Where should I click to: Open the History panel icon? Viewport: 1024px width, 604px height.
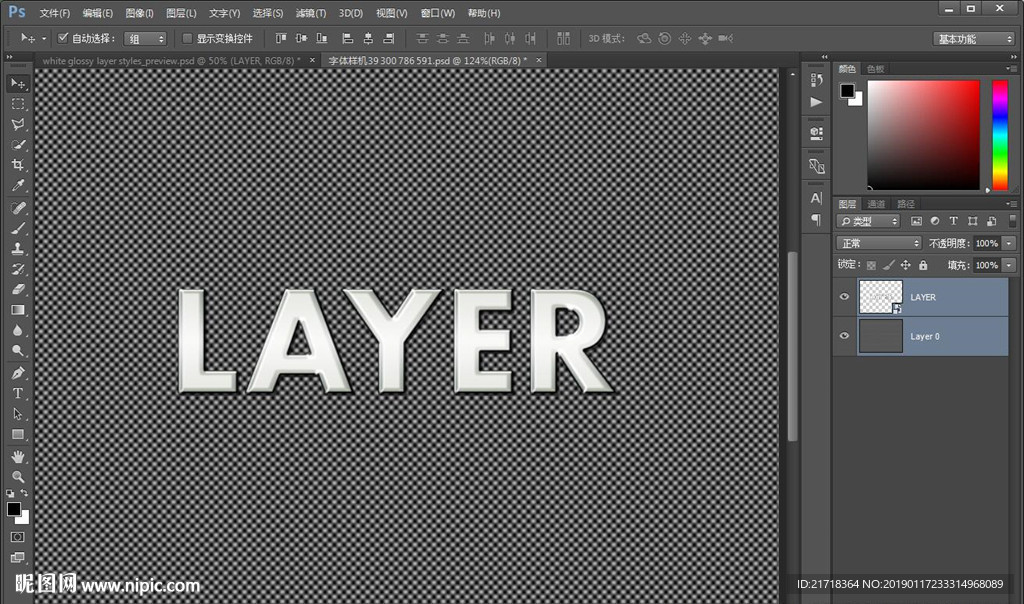pyautogui.click(x=816, y=80)
